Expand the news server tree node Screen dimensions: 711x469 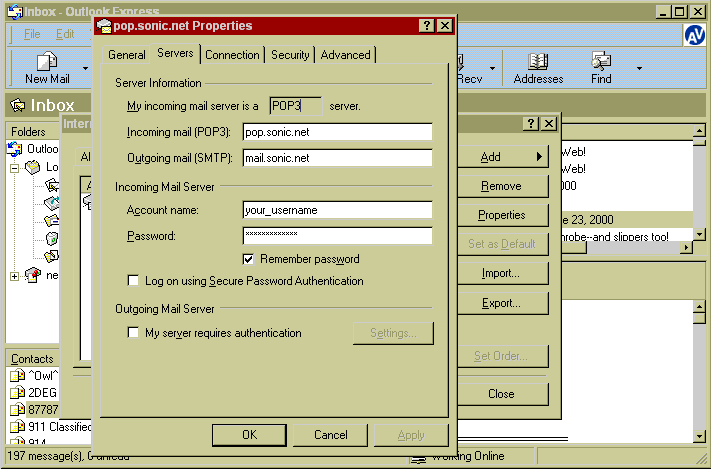tap(15, 276)
